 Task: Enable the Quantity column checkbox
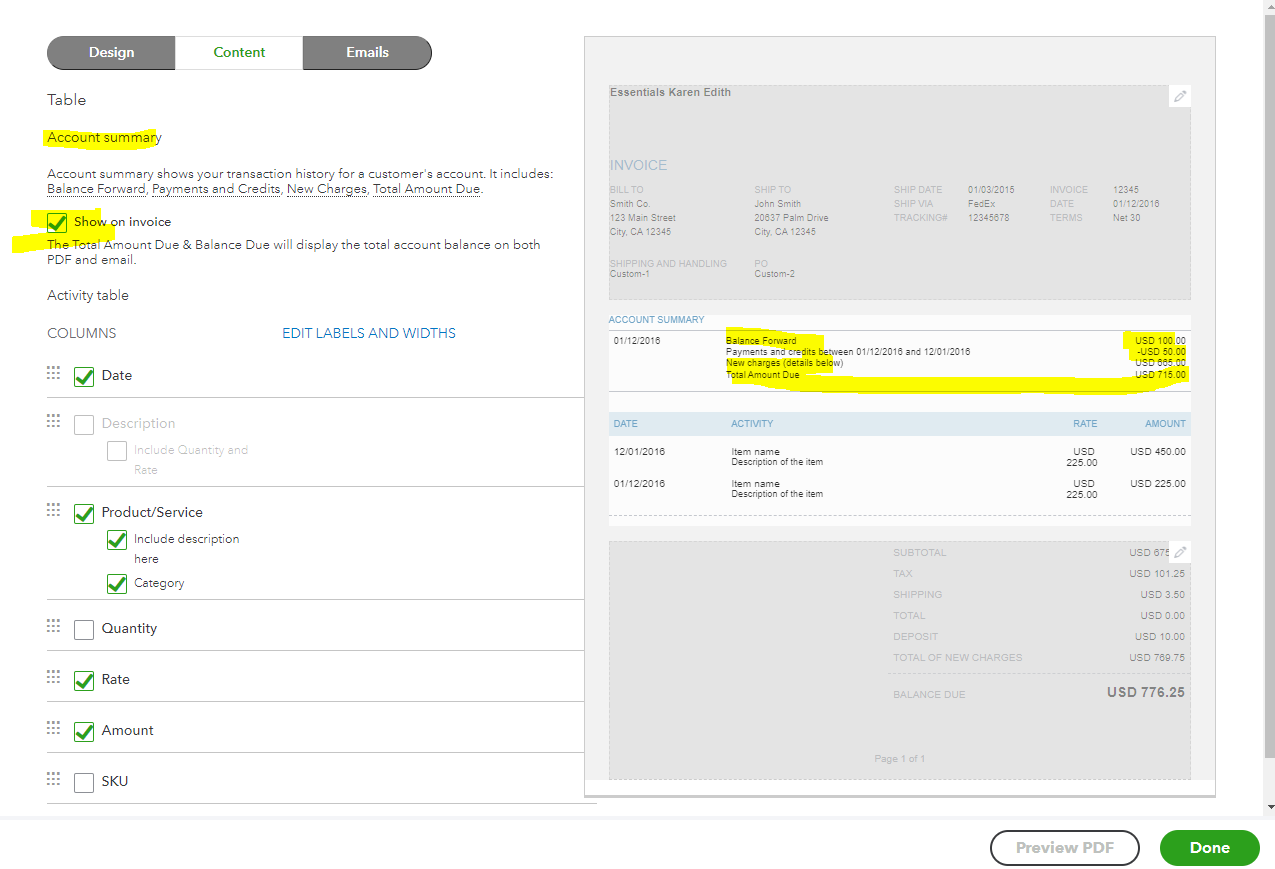(x=84, y=629)
